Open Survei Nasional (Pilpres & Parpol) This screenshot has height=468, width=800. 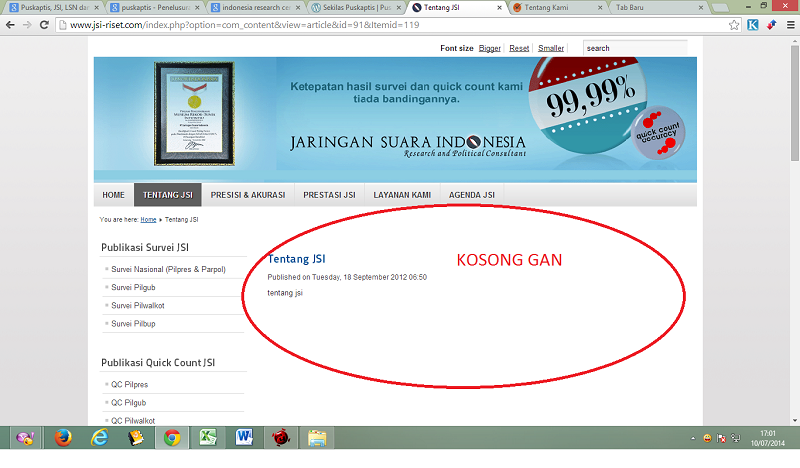click(168, 269)
